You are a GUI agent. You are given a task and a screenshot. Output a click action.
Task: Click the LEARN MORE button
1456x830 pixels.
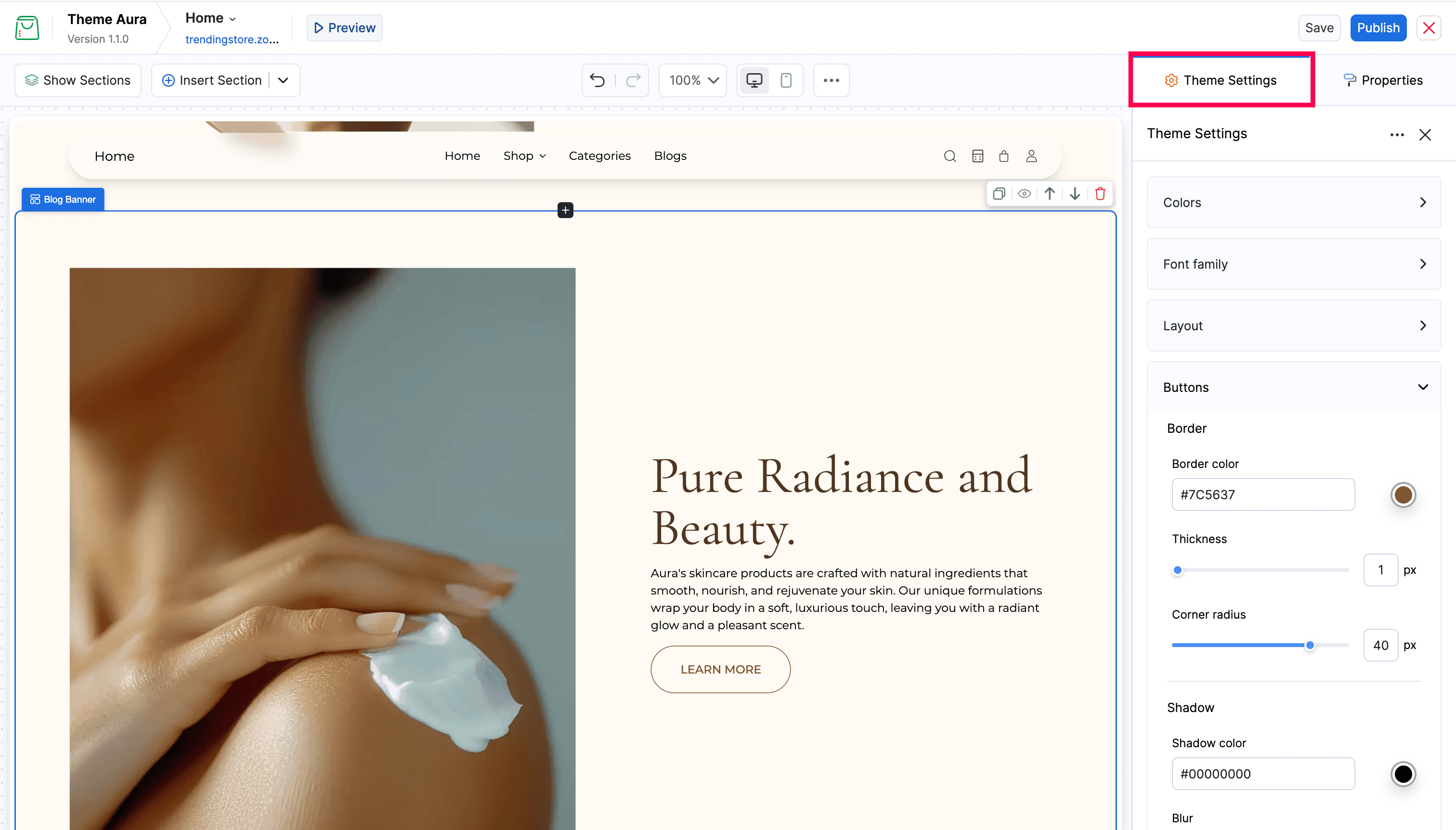click(x=721, y=669)
